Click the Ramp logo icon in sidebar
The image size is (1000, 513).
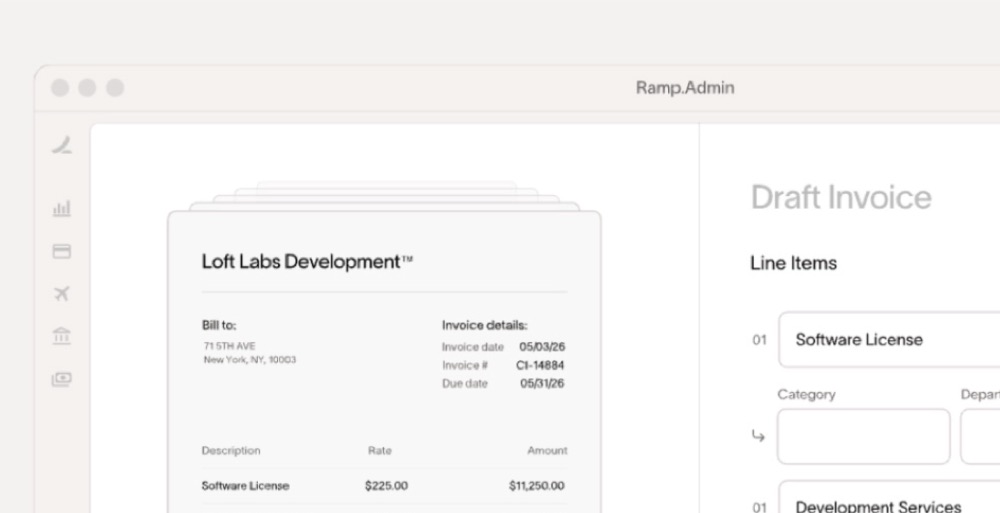(x=62, y=145)
